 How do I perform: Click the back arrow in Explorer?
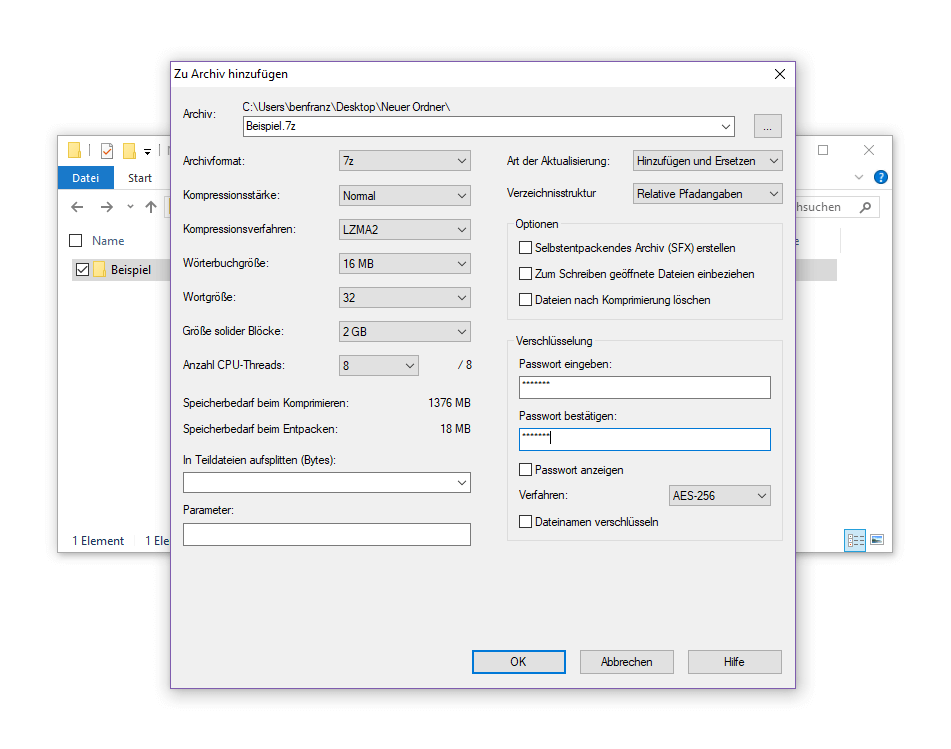77,207
